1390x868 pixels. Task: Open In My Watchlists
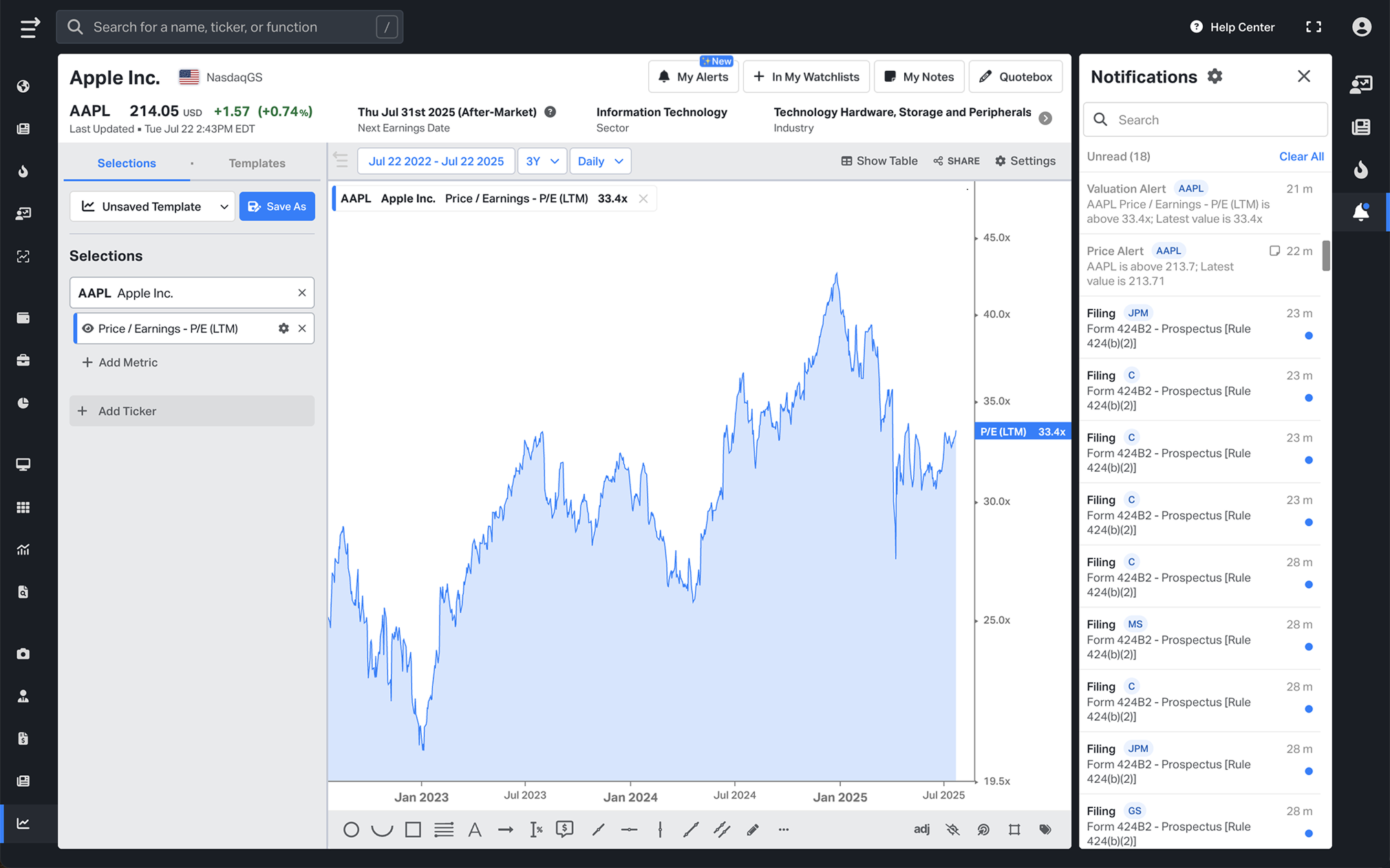tap(806, 76)
